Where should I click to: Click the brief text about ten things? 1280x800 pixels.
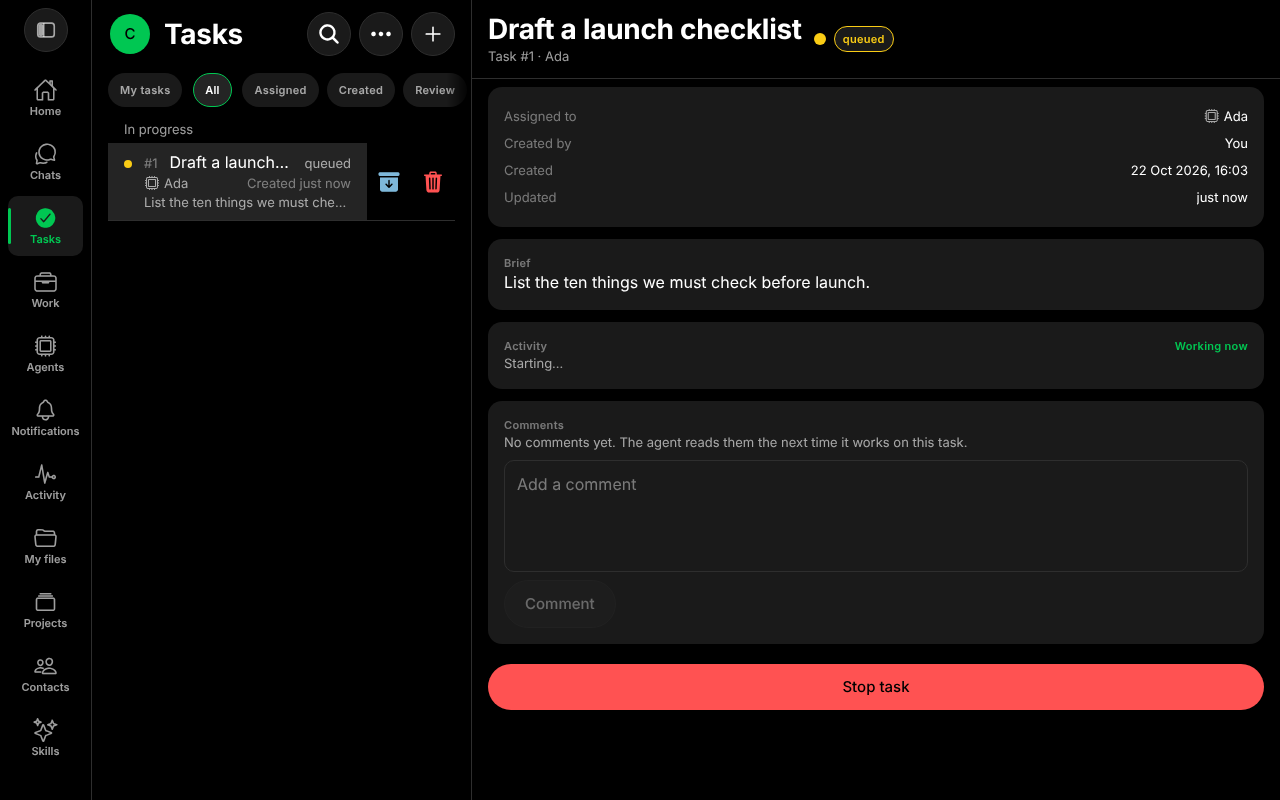687,283
